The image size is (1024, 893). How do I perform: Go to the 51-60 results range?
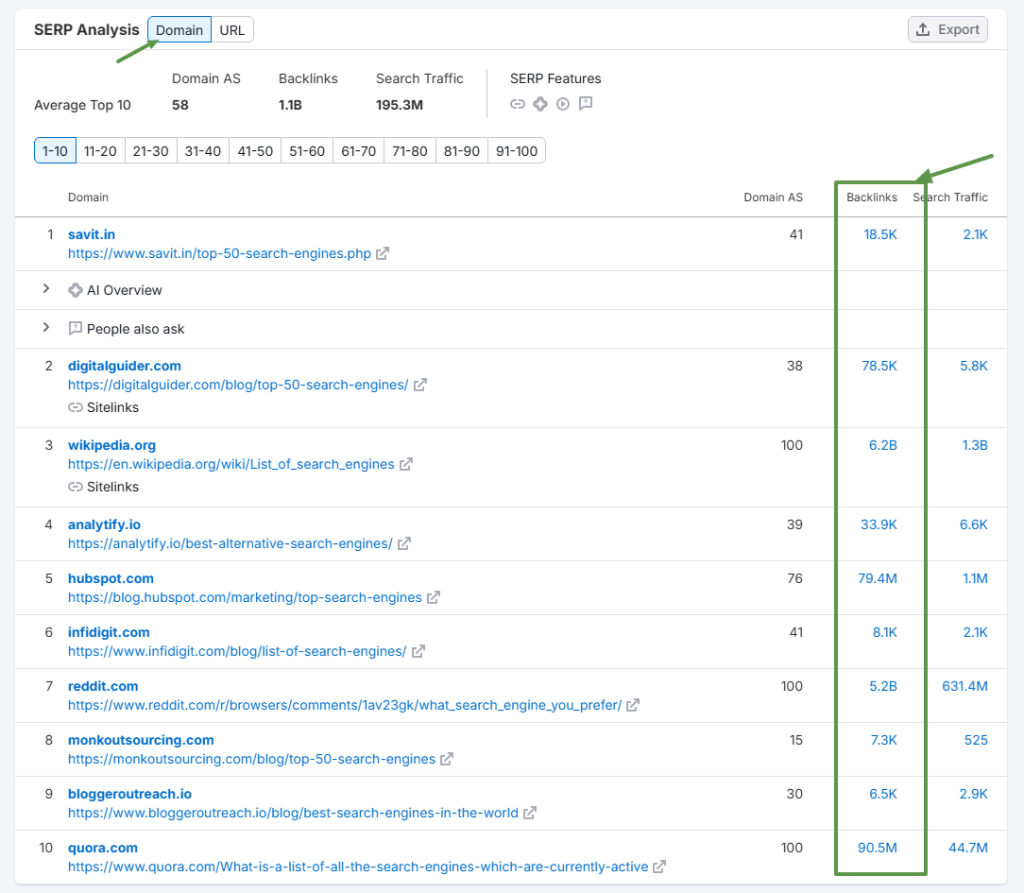pyautogui.click(x=307, y=151)
